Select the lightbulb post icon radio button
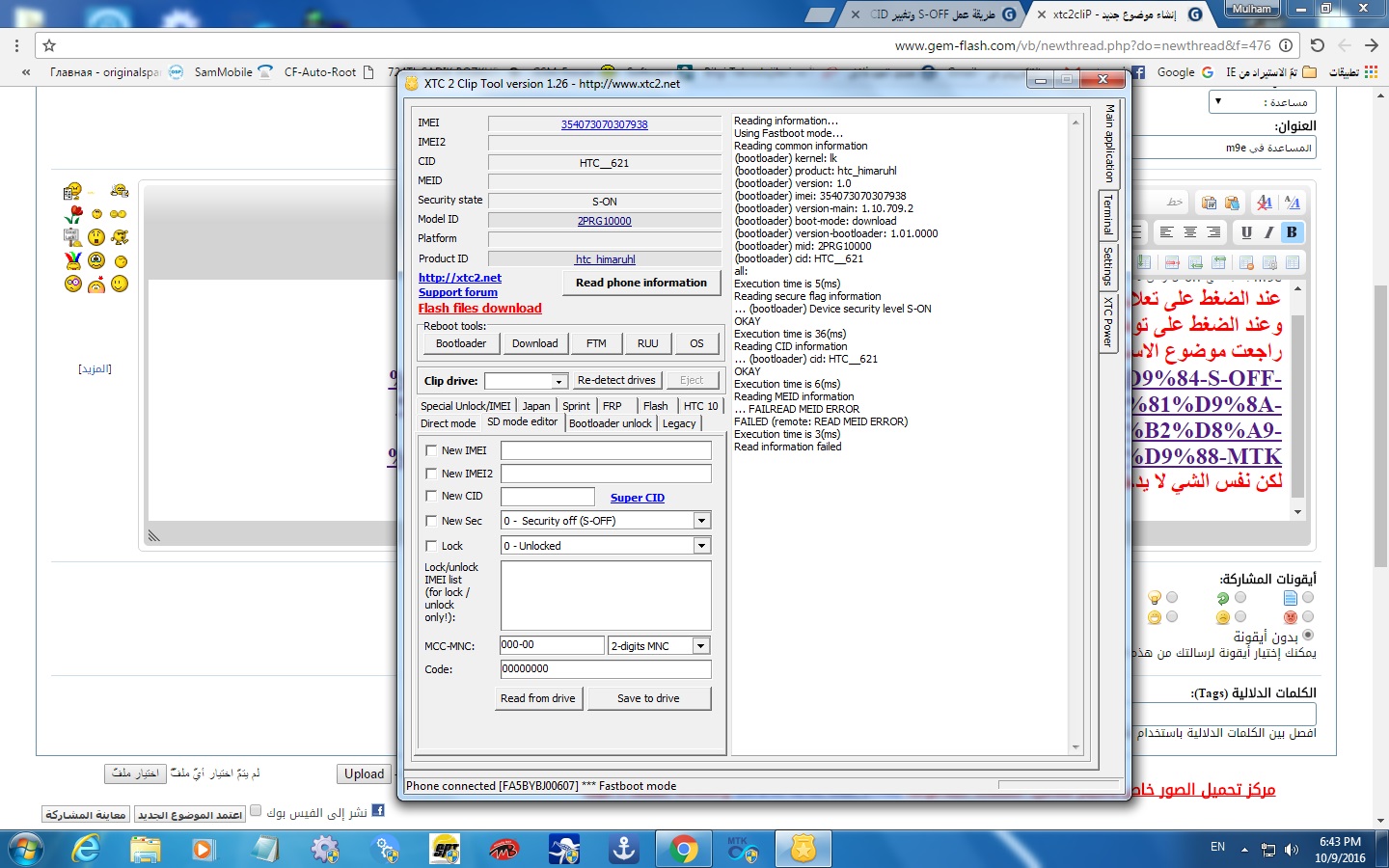This screenshot has height=868, width=1389. tap(1172, 598)
